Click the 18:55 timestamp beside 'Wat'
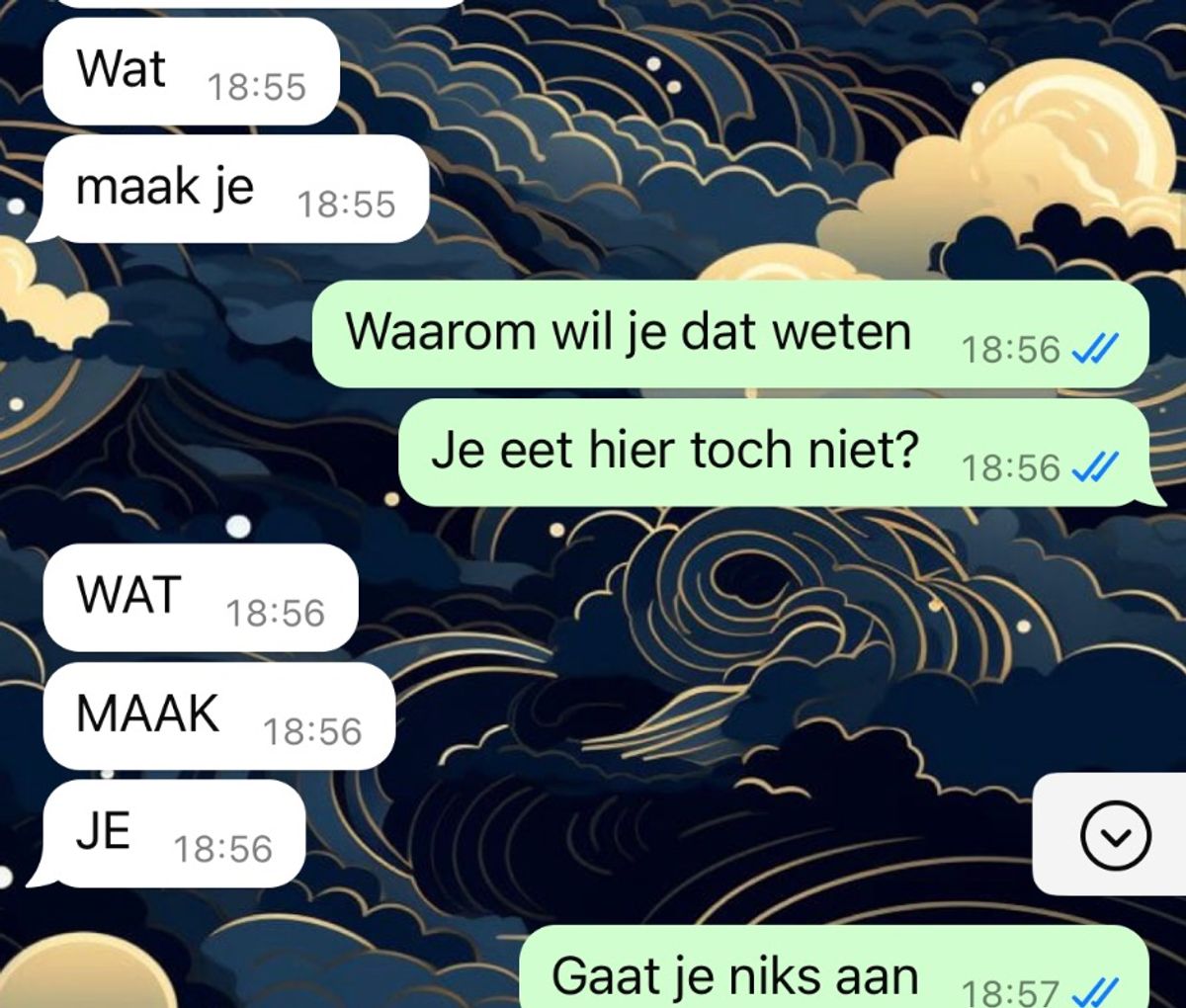 pos(257,87)
